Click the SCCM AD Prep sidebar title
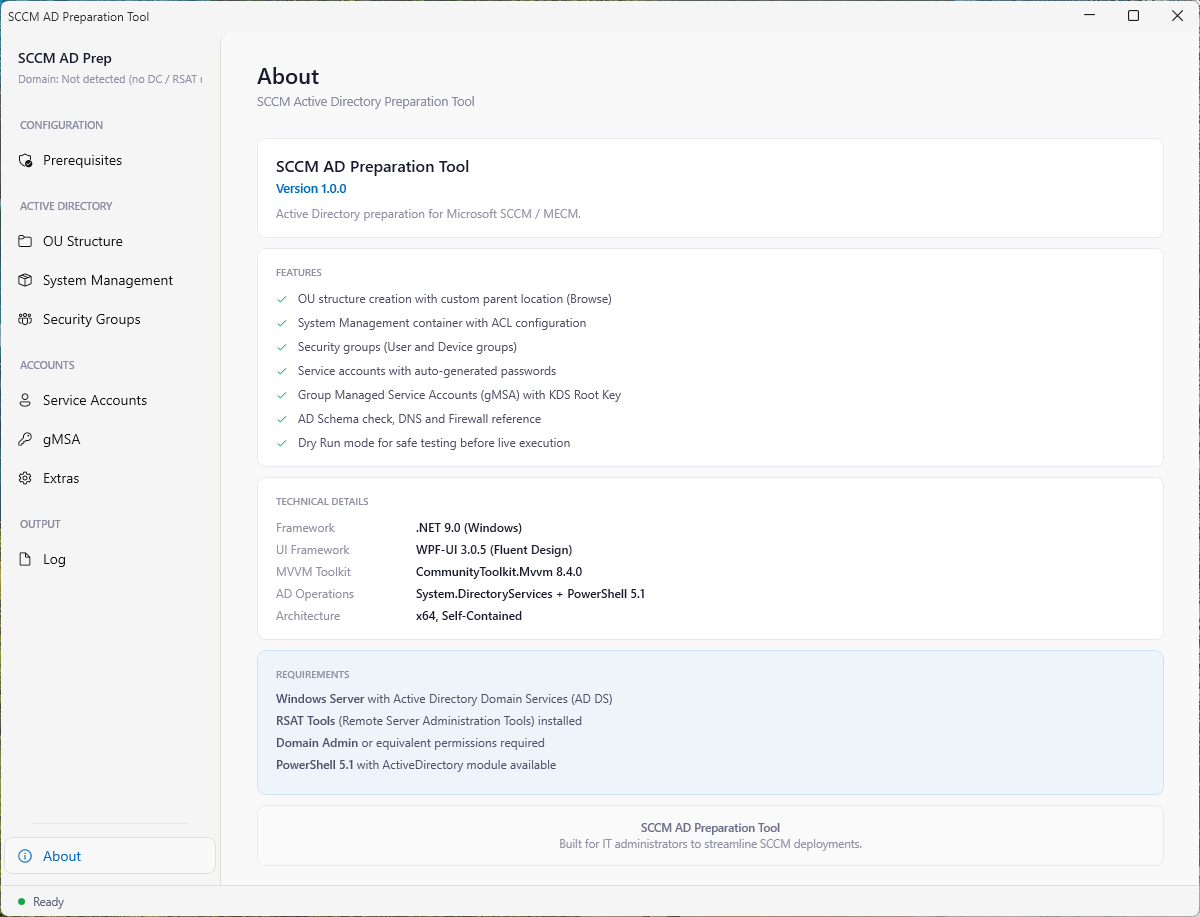This screenshot has height=917, width=1200. 65,58
